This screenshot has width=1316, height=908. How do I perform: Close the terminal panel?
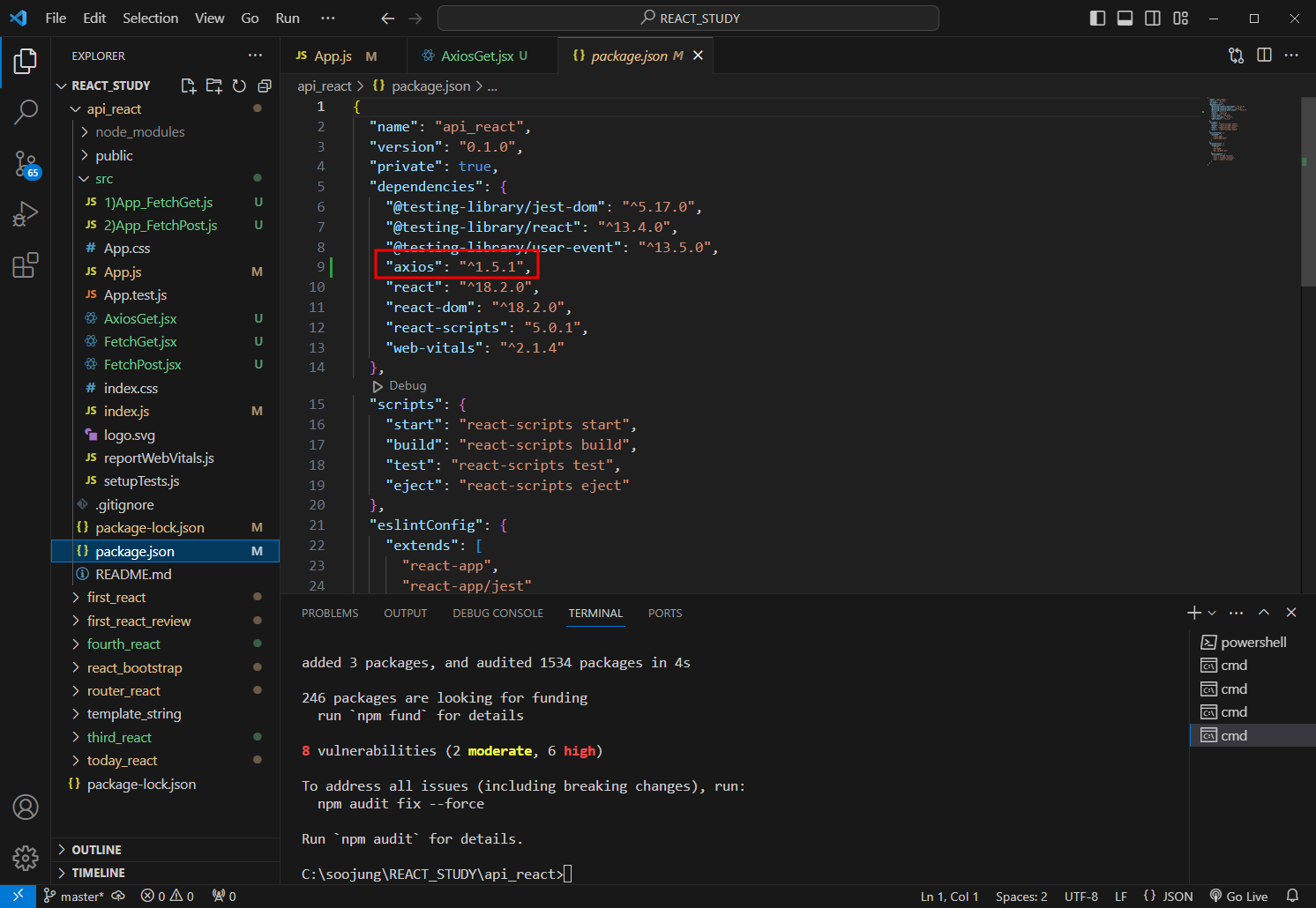[x=1291, y=613]
